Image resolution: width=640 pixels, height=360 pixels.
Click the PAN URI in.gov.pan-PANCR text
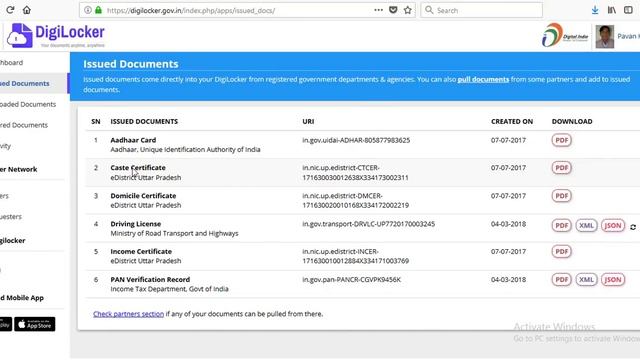pos(351,280)
